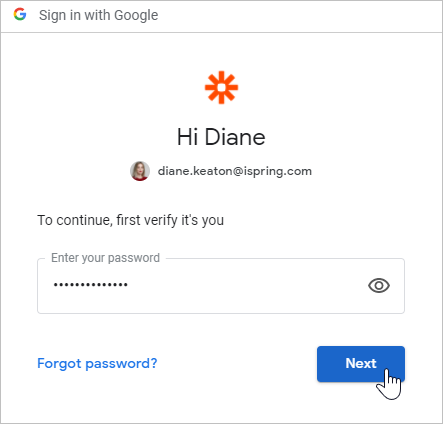The image size is (443, 424).
Task: Focus the Enter your password field
Action: pos(221,286)
